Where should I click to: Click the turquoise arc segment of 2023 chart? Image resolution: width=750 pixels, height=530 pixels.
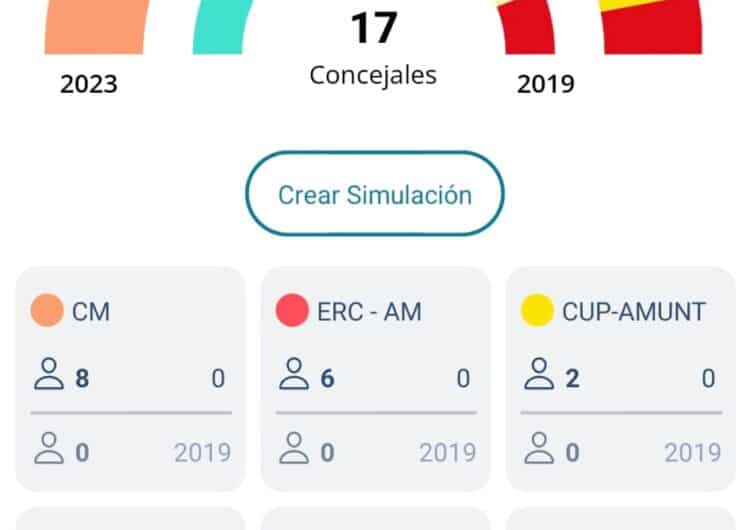[222, 27]
